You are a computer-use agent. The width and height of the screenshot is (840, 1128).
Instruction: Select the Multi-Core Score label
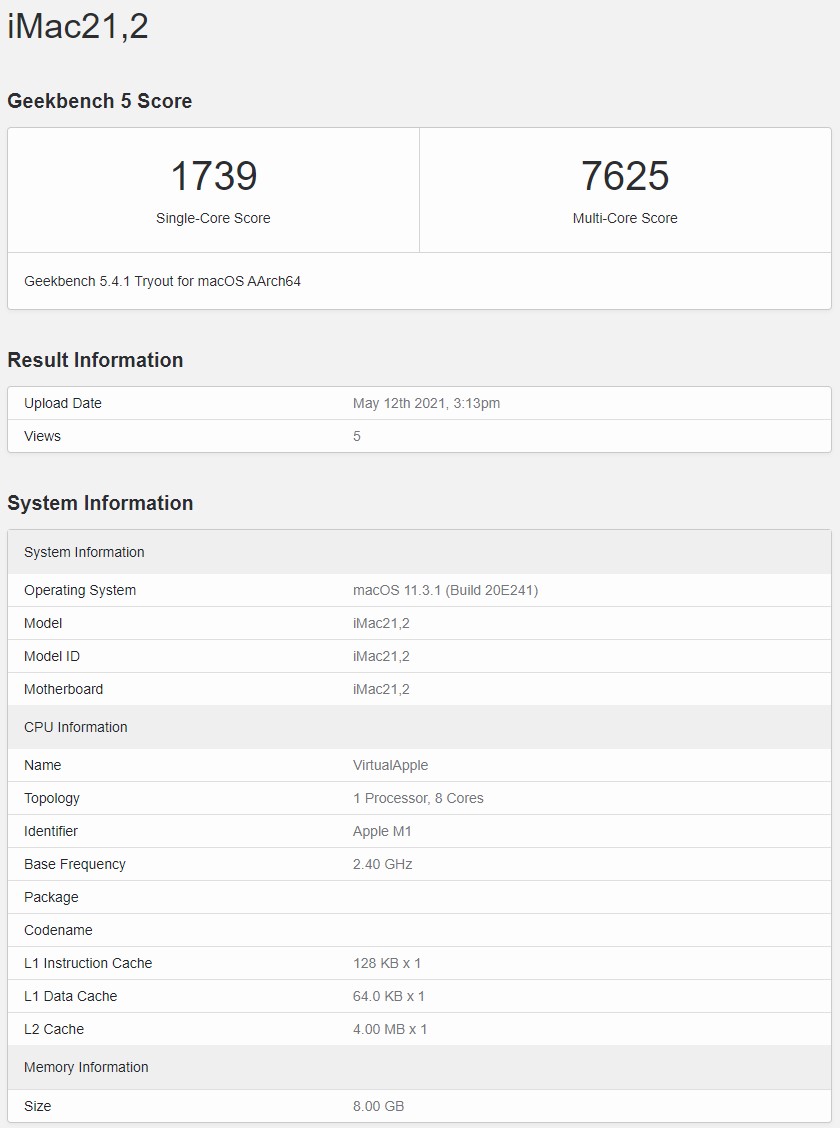pyautogui.click(x=625, y=218)
